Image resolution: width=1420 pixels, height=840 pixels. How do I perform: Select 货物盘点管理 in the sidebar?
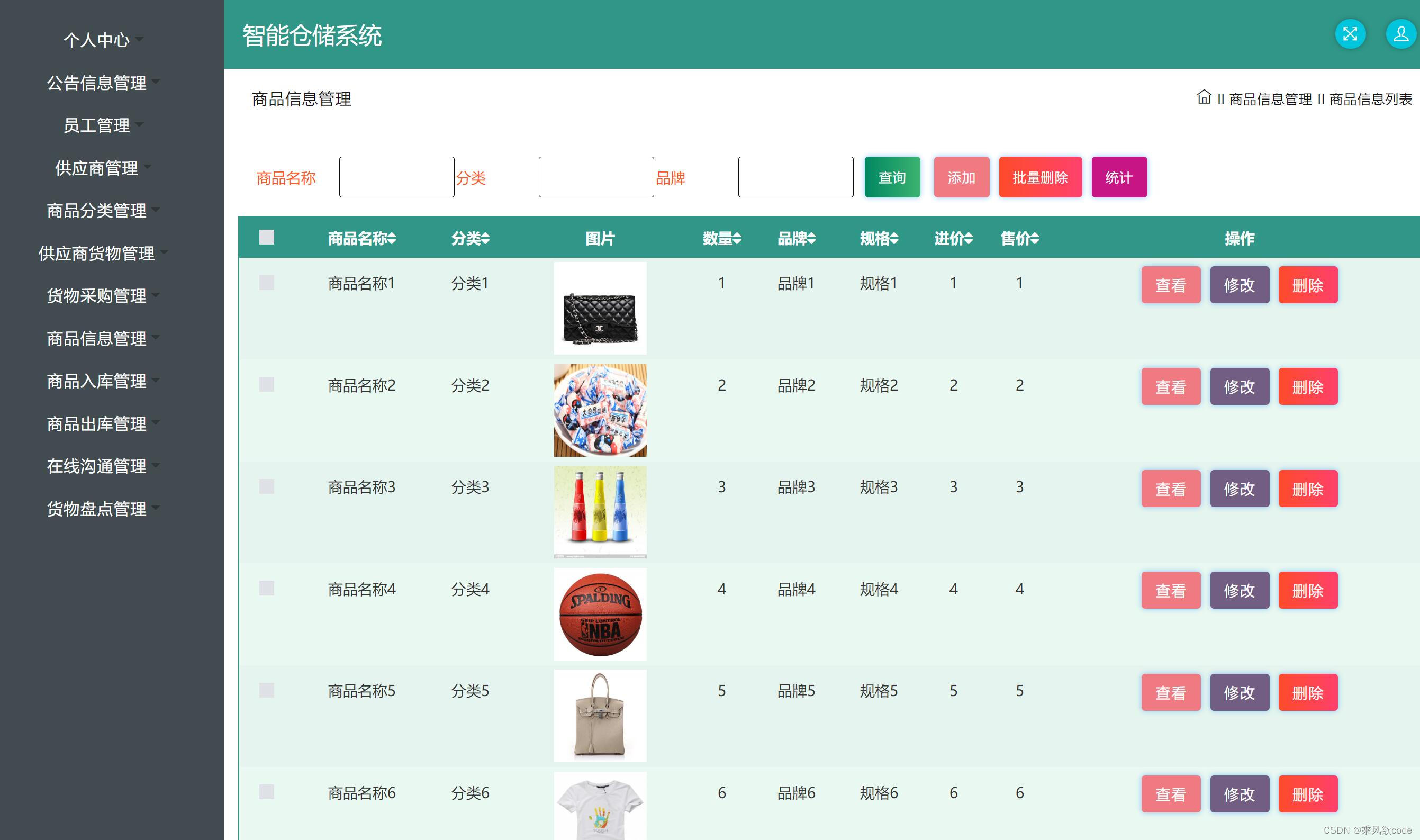tap(96, 508)
